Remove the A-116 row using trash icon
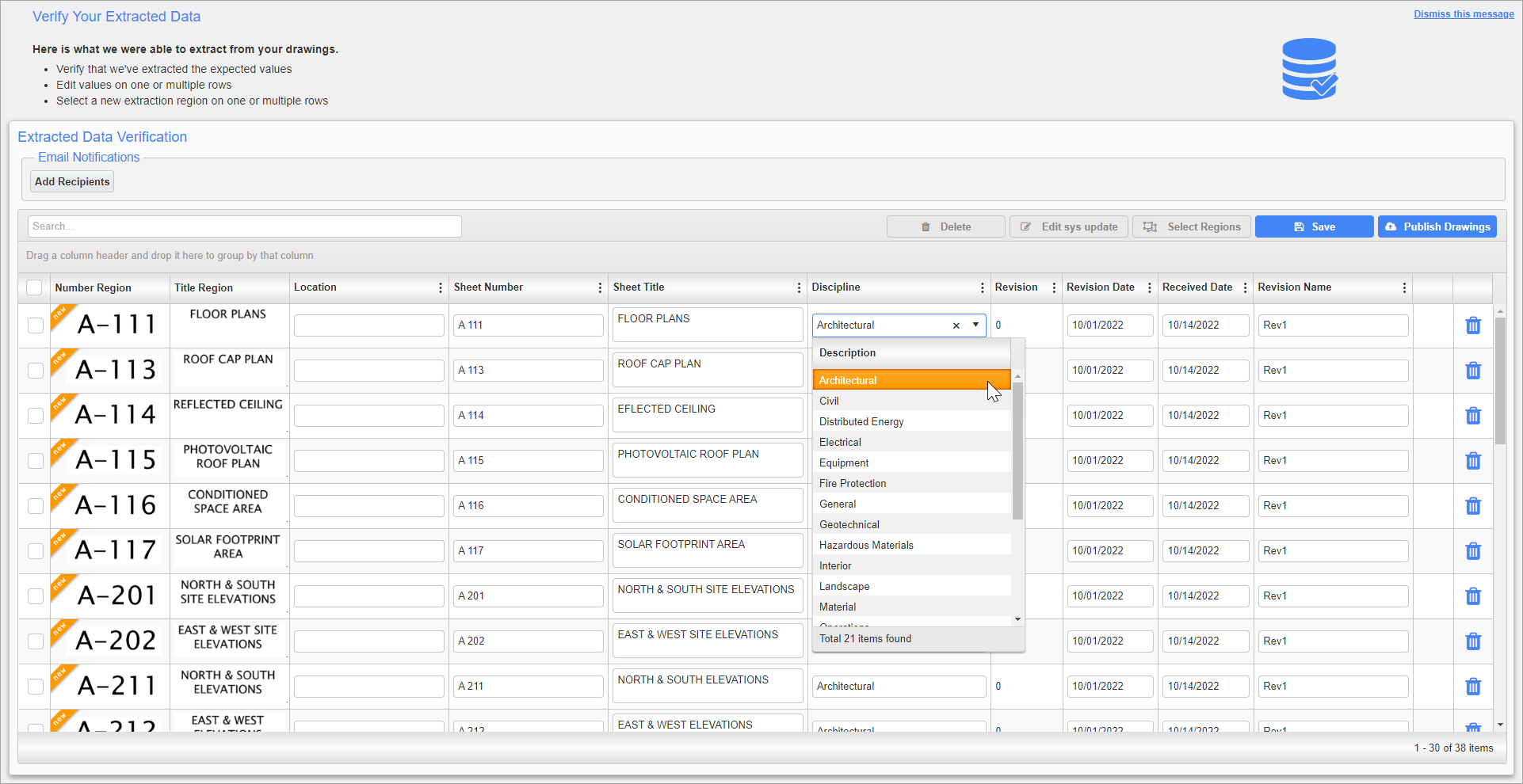The image size is (1523, 784). pos(1472,506)
